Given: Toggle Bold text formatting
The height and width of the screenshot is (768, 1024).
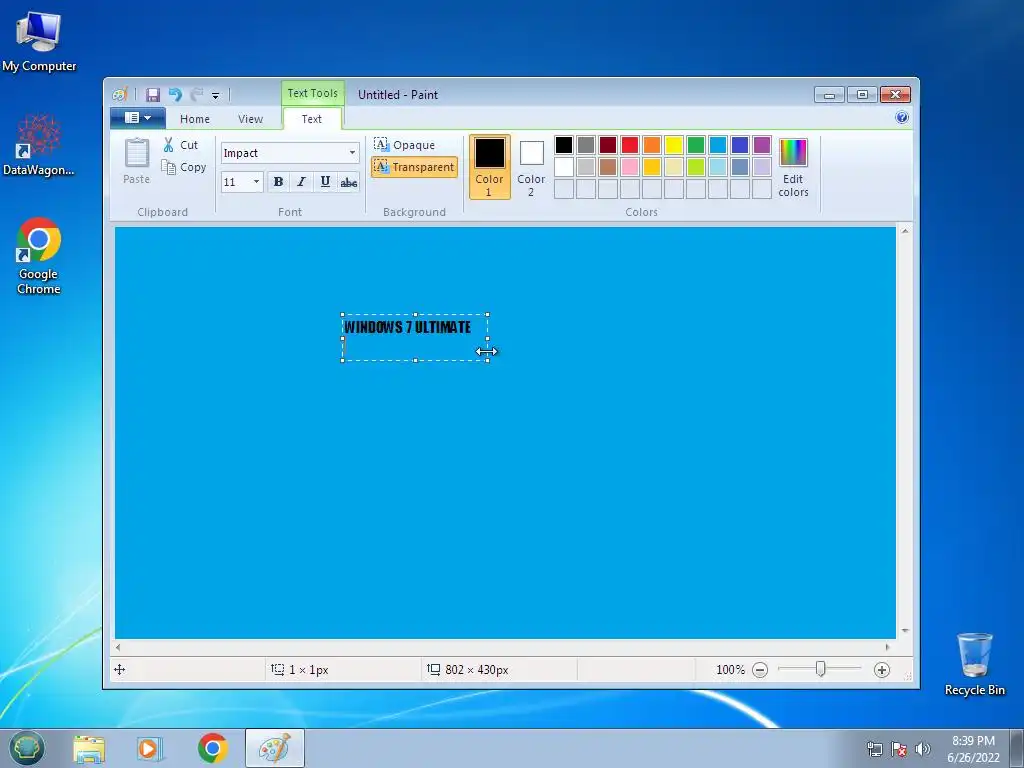Looking at the screenshot, I should [x=278, y=182].
